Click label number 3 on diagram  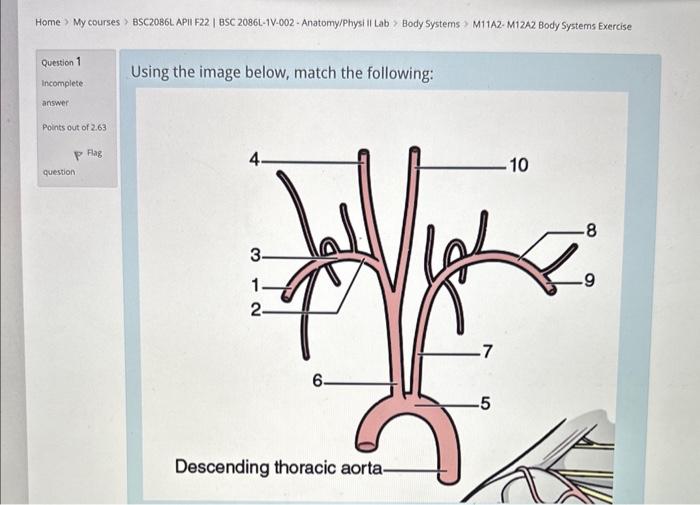(255, 255)
